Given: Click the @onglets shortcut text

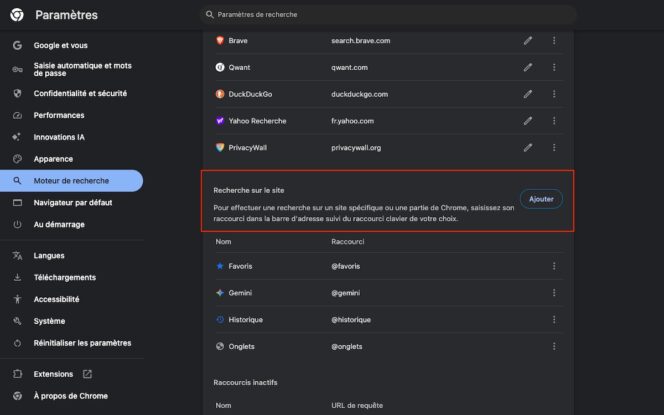Looking at the screenshot, I should (x=347, y=346).
